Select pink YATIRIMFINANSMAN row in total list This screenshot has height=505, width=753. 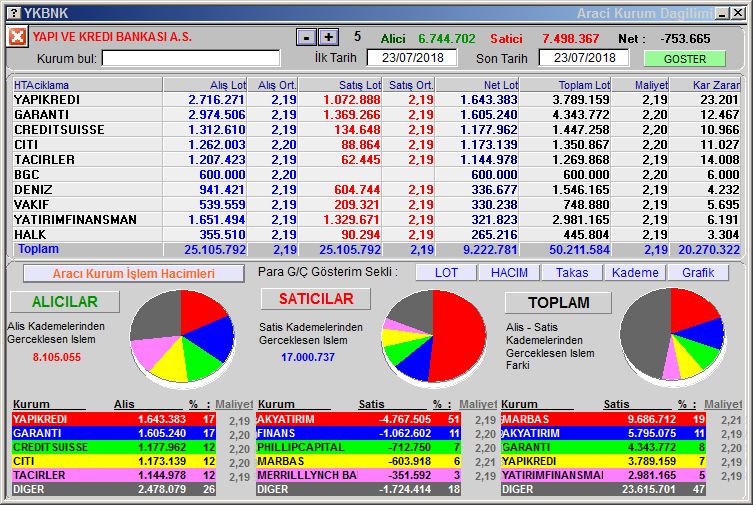point(603,475)
